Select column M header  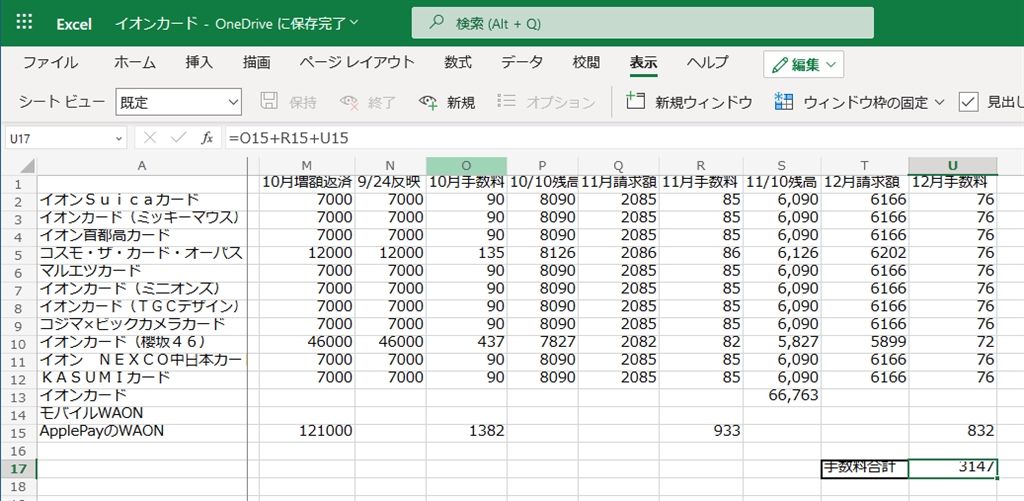point(307,166)
